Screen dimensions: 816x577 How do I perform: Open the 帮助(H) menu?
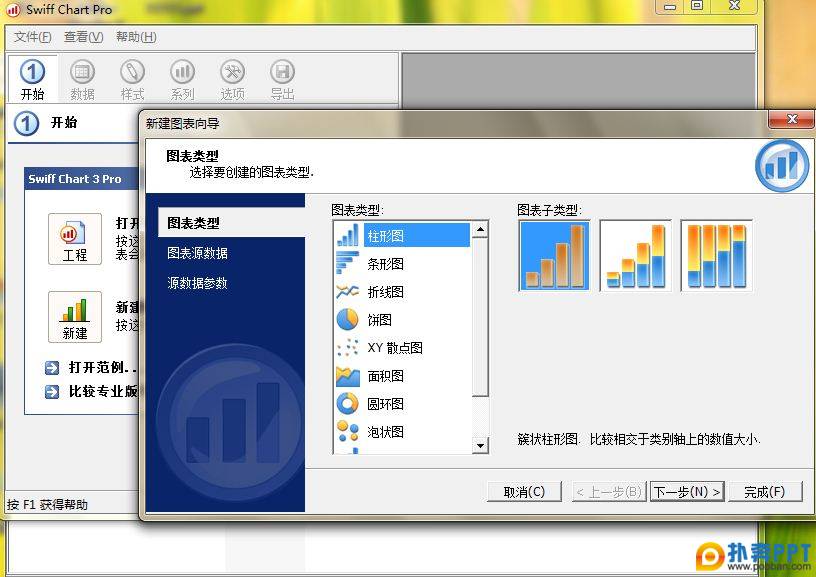(136, 37)
